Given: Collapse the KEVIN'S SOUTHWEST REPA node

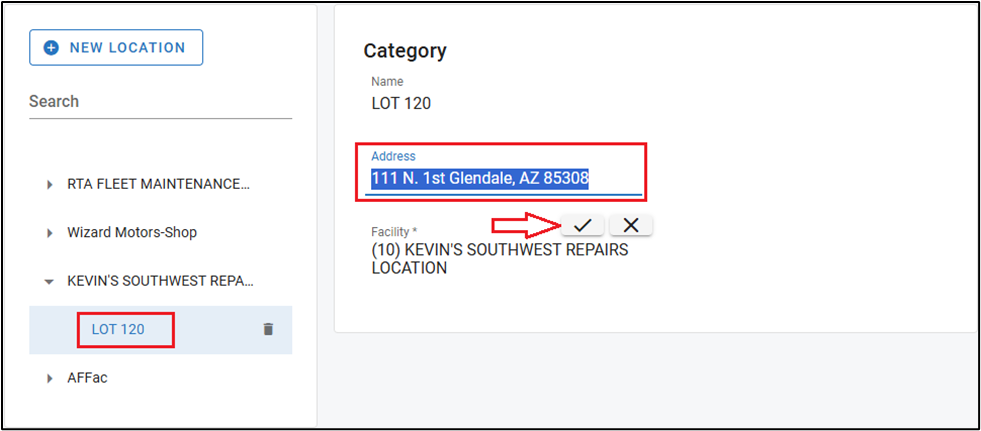Looking at the screenshot, I should [49, 282].
